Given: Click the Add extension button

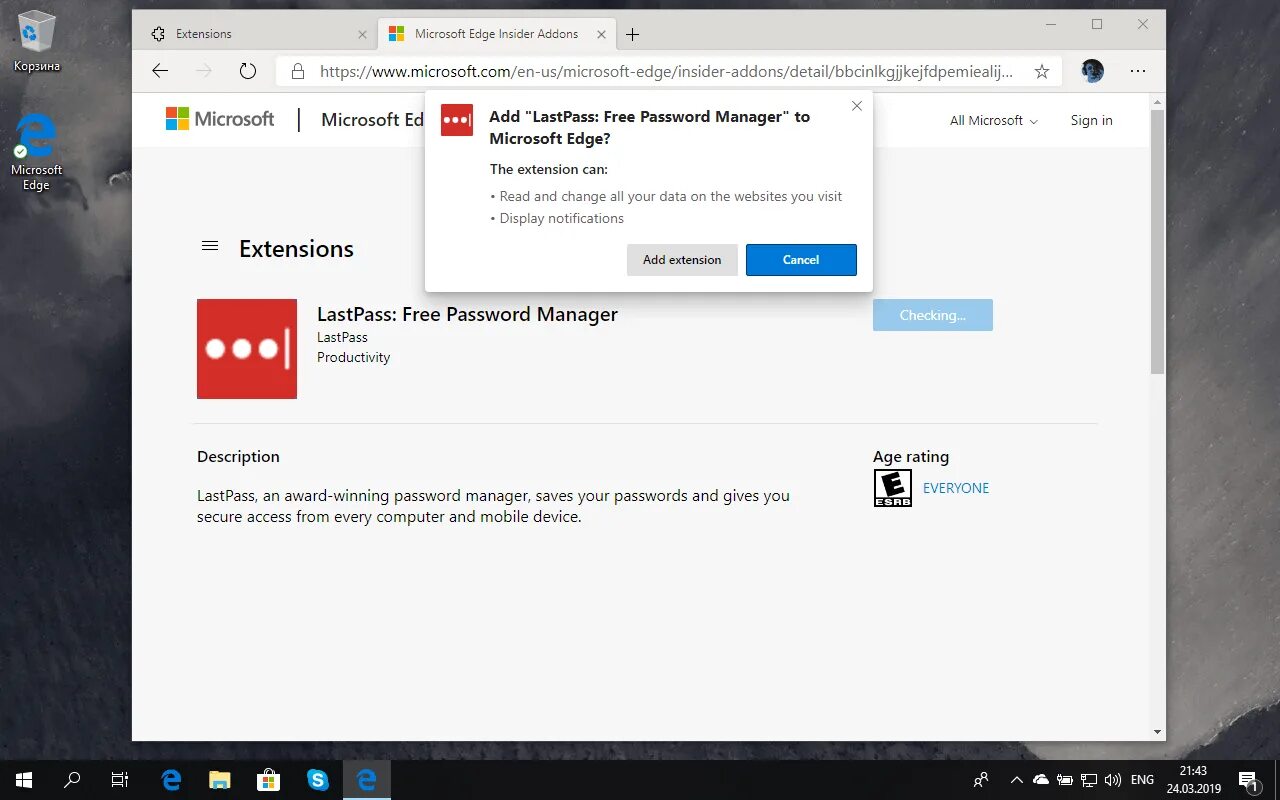Looking at the screenshot, I should 682,260.
